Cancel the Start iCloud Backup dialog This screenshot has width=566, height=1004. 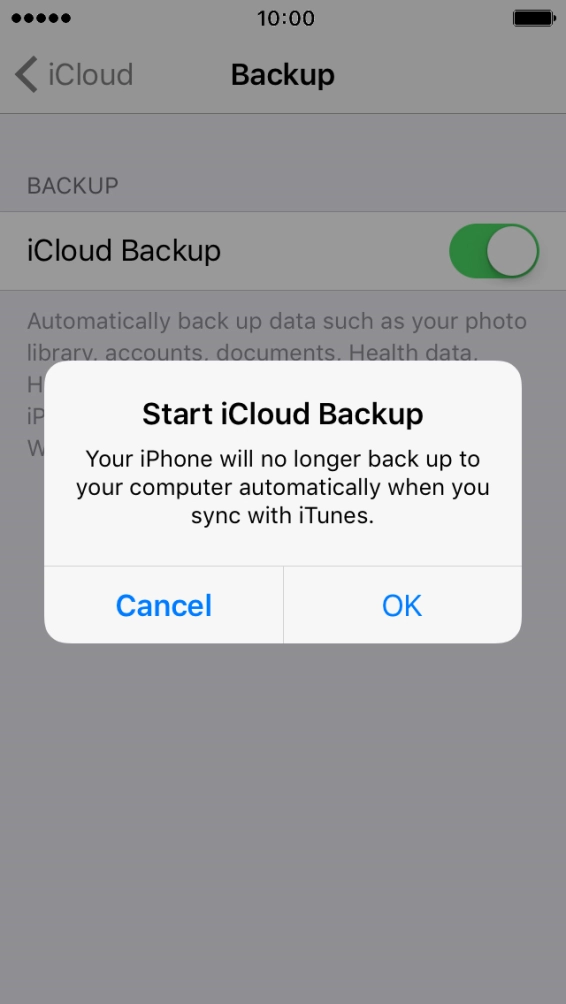pyautogui.click(x=163, y=605)
